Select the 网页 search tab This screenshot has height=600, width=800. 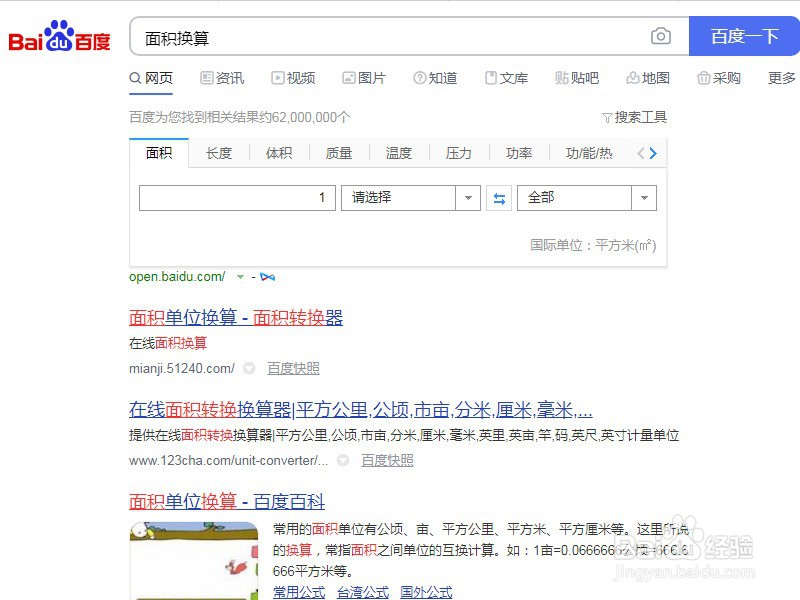[x=151, y=78]
